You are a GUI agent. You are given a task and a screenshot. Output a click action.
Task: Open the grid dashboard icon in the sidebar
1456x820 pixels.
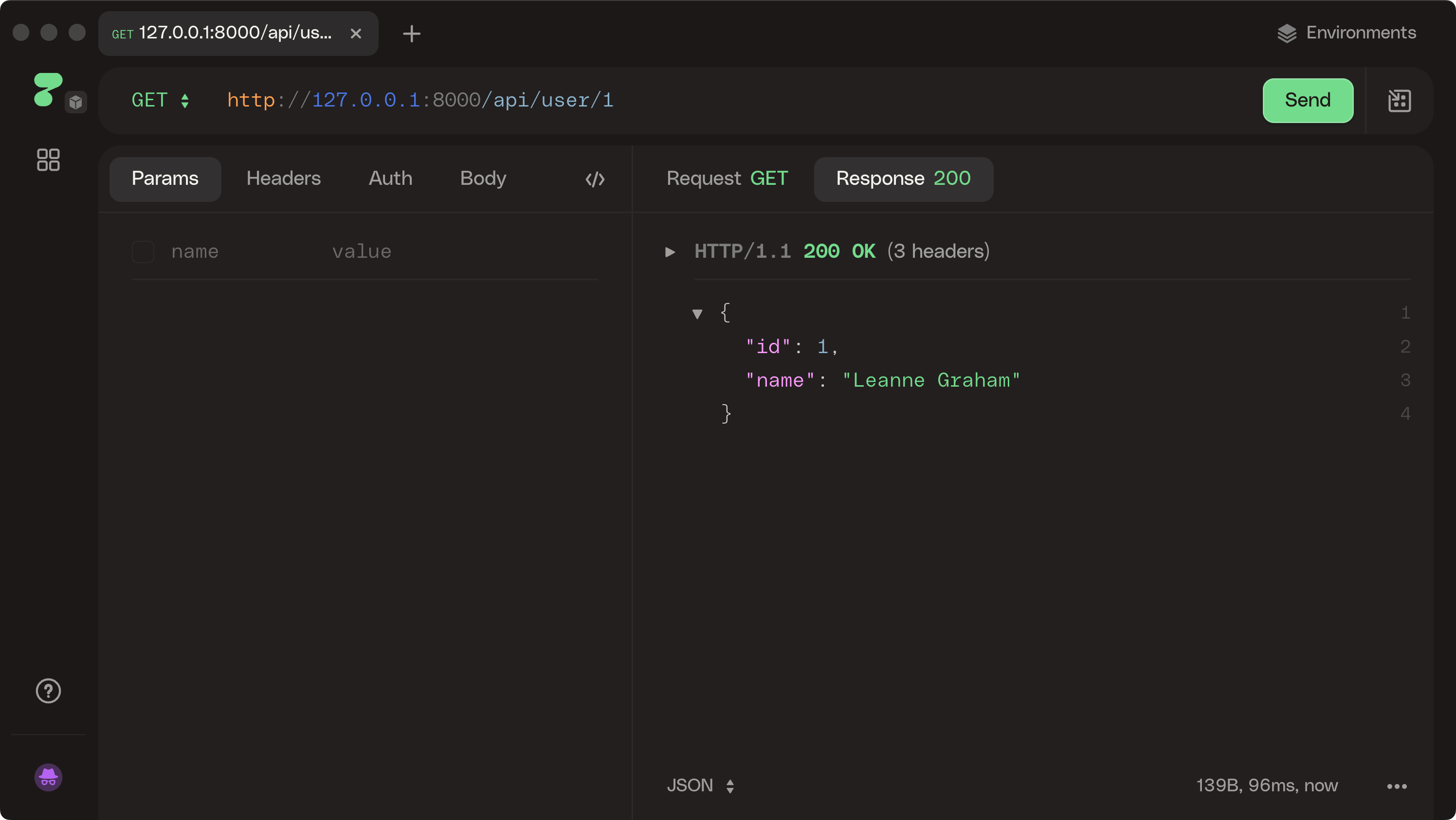point(48,160)
